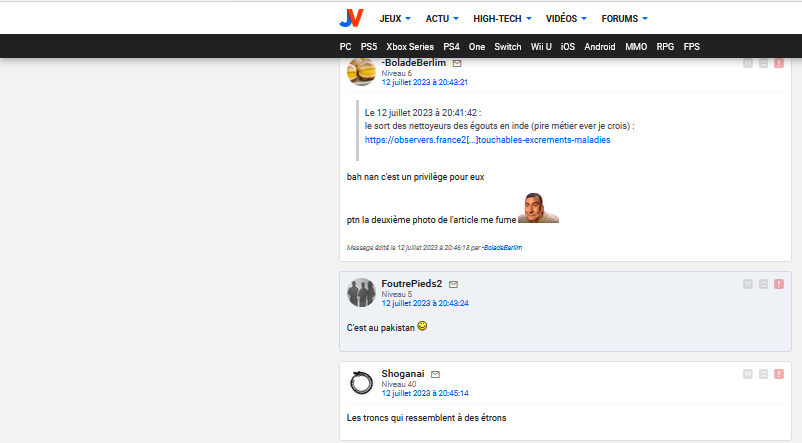Report Shoganai's message with the red alert icon
This screenshot has height=443, width=802.
click(x=779, y=374)
